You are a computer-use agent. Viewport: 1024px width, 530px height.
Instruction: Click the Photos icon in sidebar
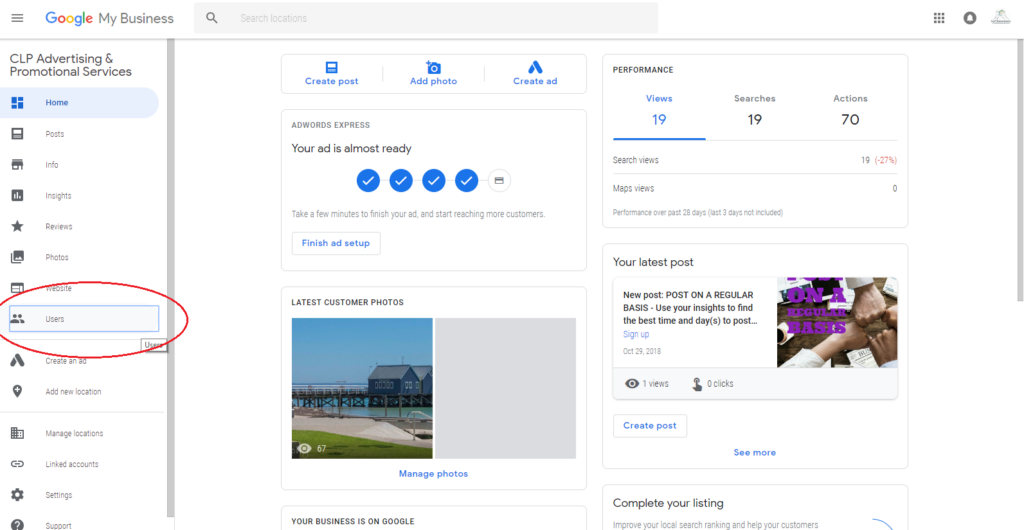(x=18, y=257)
